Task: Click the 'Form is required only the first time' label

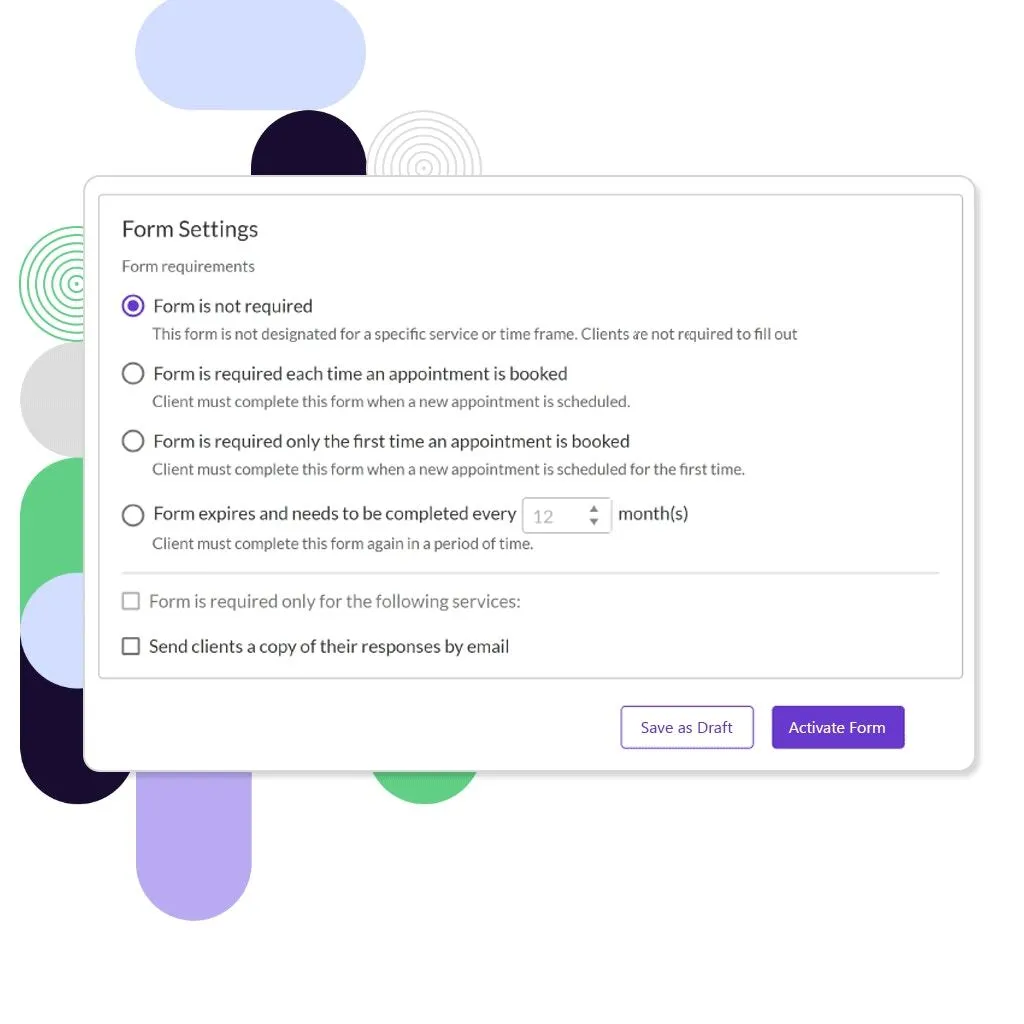Action: coord(391,441)
